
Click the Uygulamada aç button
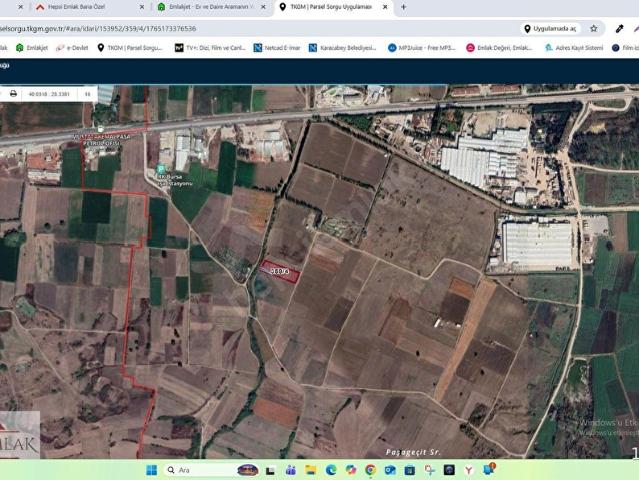tap(551, 28)
